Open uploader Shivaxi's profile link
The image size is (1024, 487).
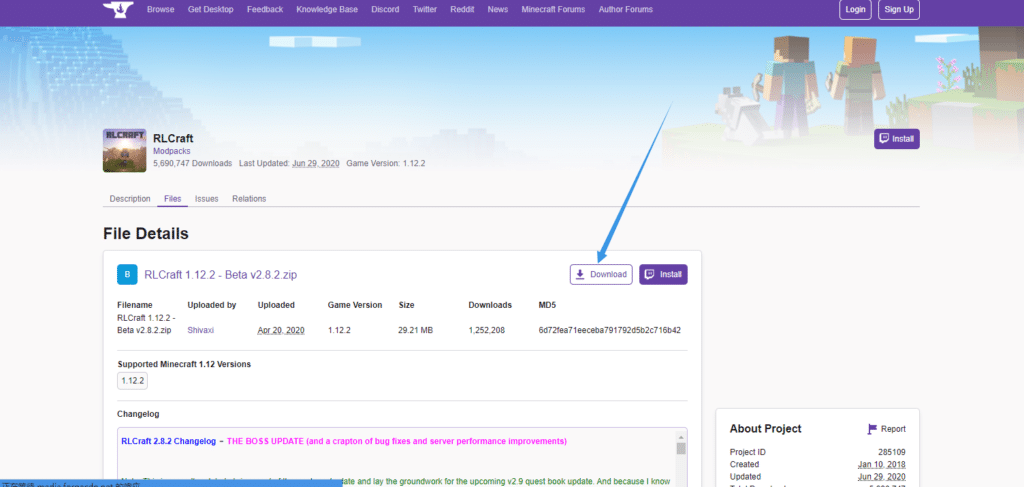(x=202, y=329)
